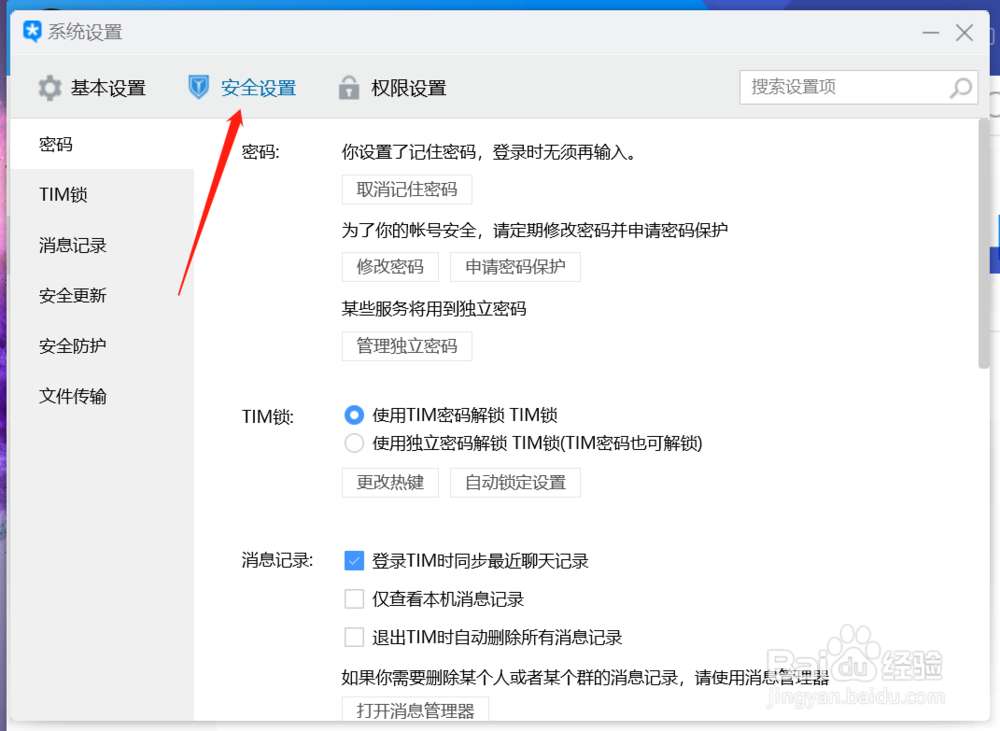Click the vertical scrollbar thumb
This screenshot has width=1000, height=731.
point(983,244)
